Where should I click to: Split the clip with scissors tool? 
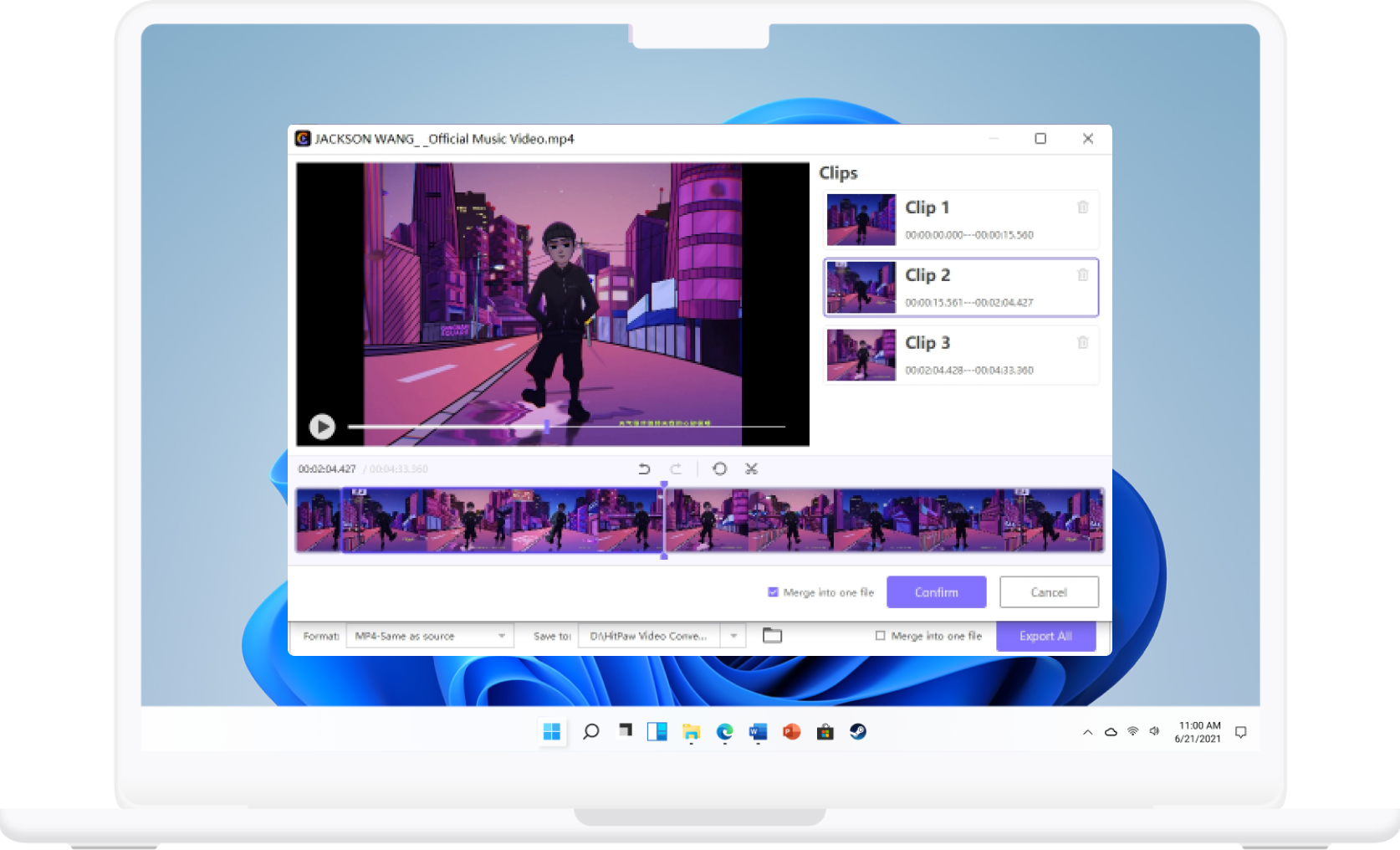752,469
